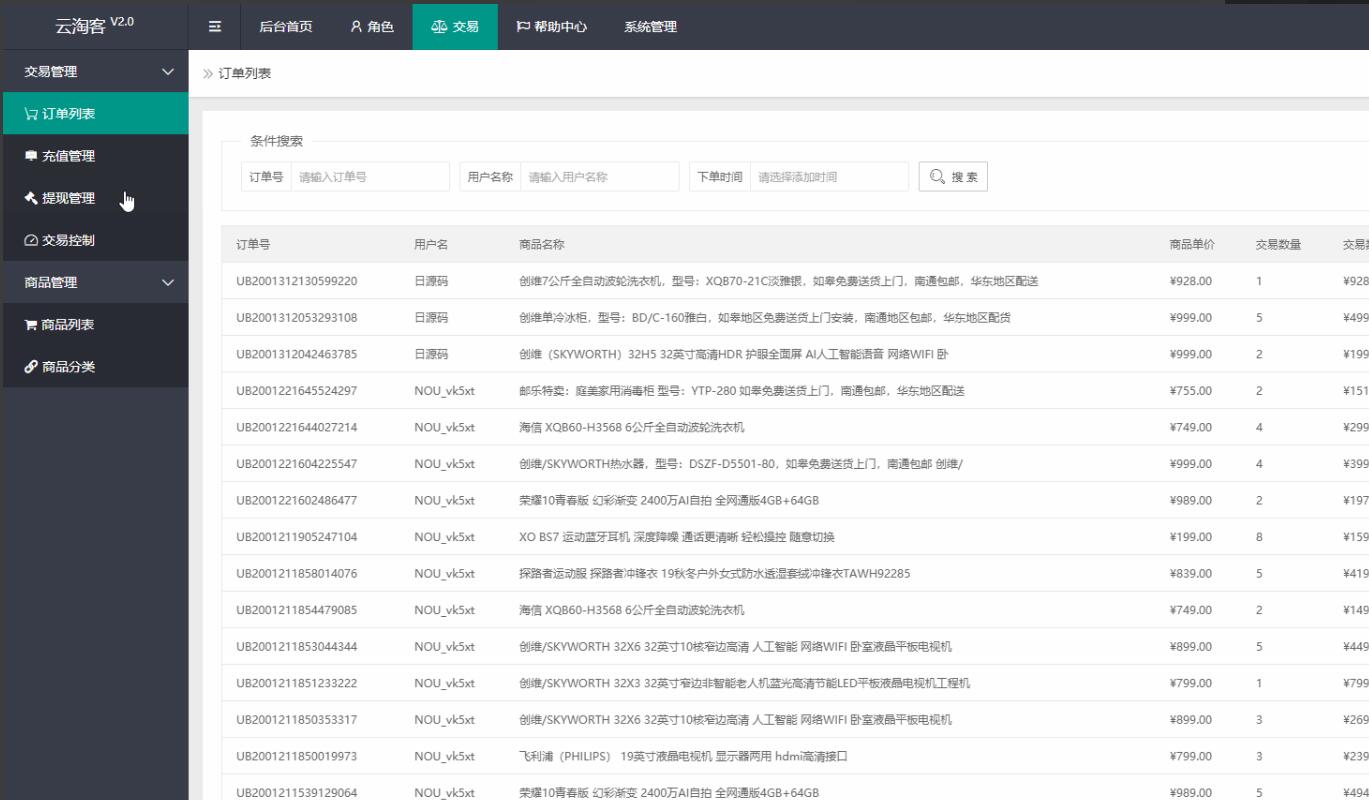Open 提现管理 withdrawal management in sidebar
This screenshot has height=800, width=1369.
(68, 198)
